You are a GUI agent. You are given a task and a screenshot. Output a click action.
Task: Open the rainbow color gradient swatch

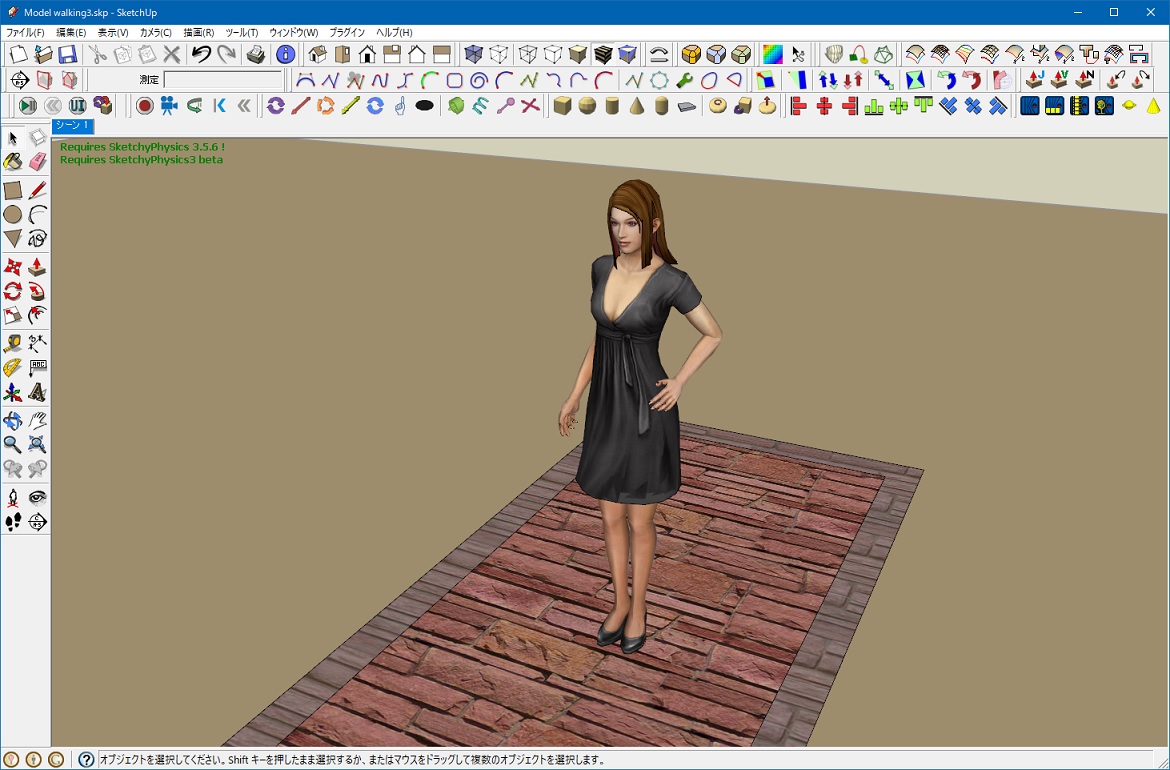[x=772, y=54]
